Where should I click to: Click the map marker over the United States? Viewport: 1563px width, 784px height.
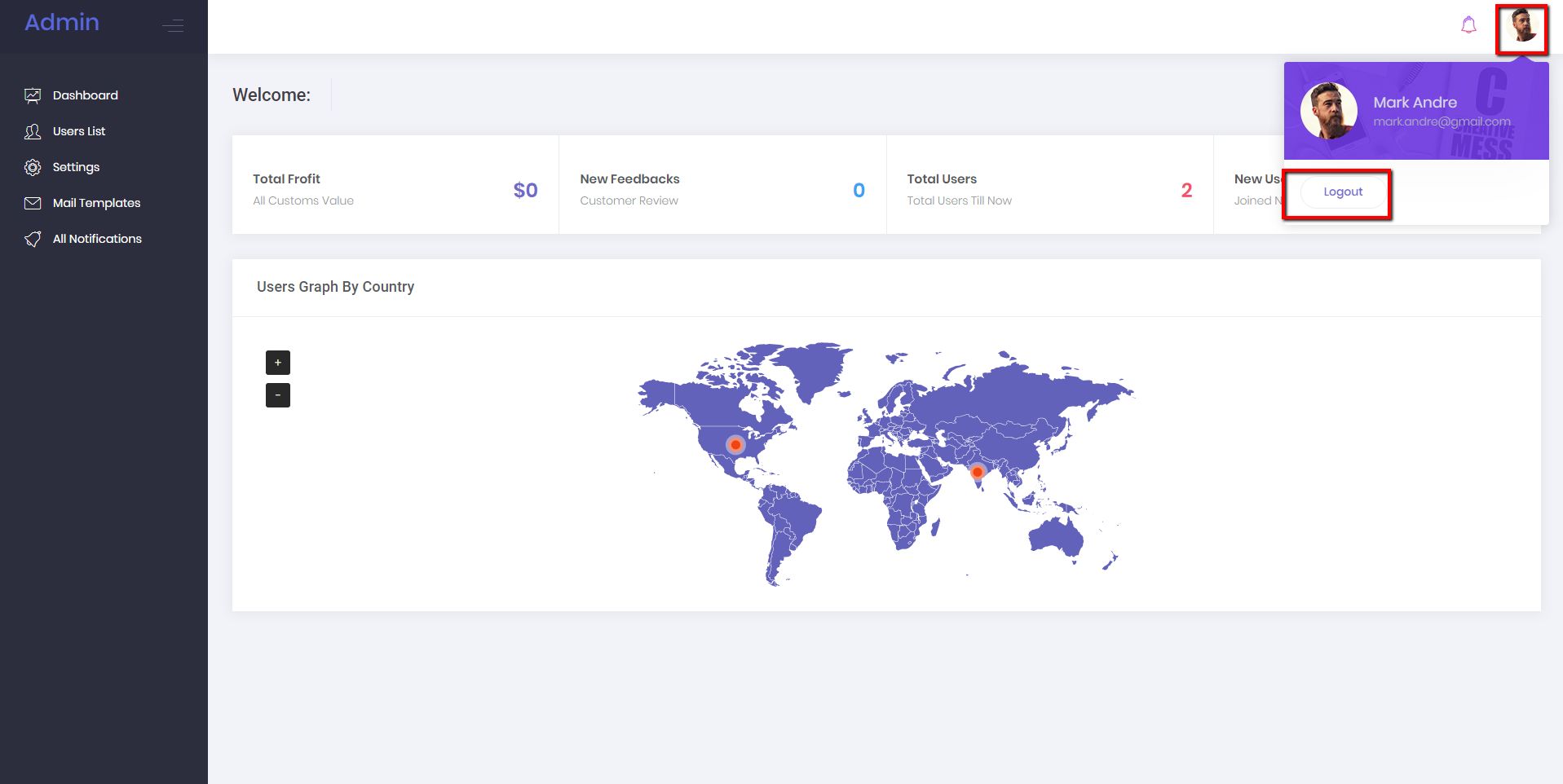tap(735, 445)
